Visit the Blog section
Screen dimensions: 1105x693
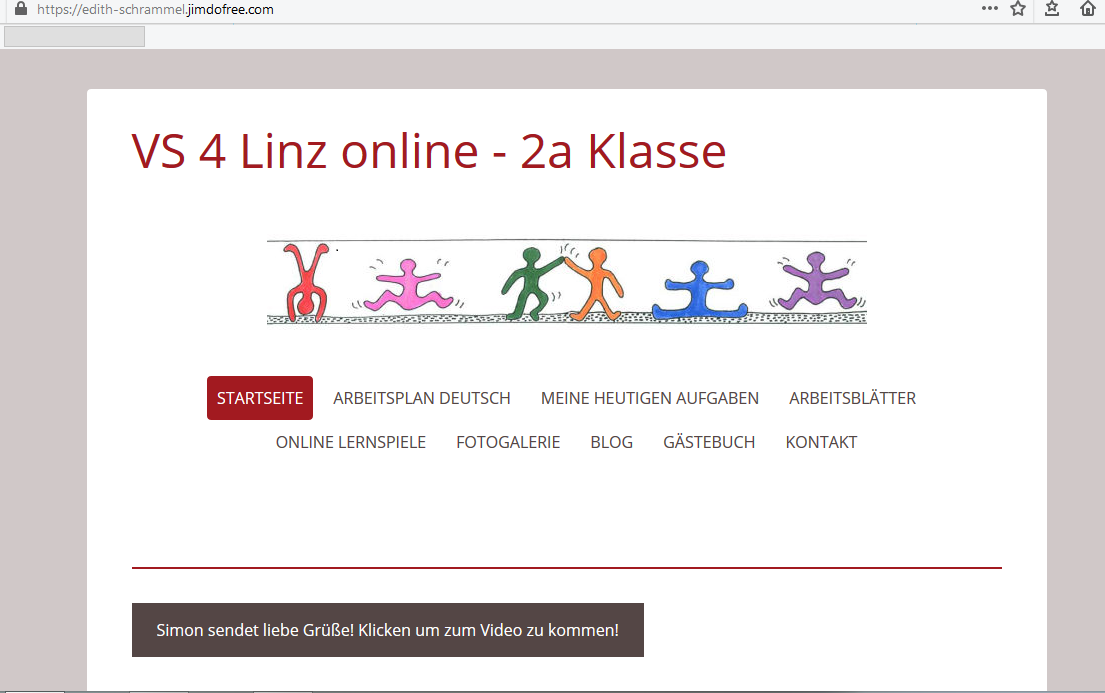pyautogui.click(x=612, y=442)
